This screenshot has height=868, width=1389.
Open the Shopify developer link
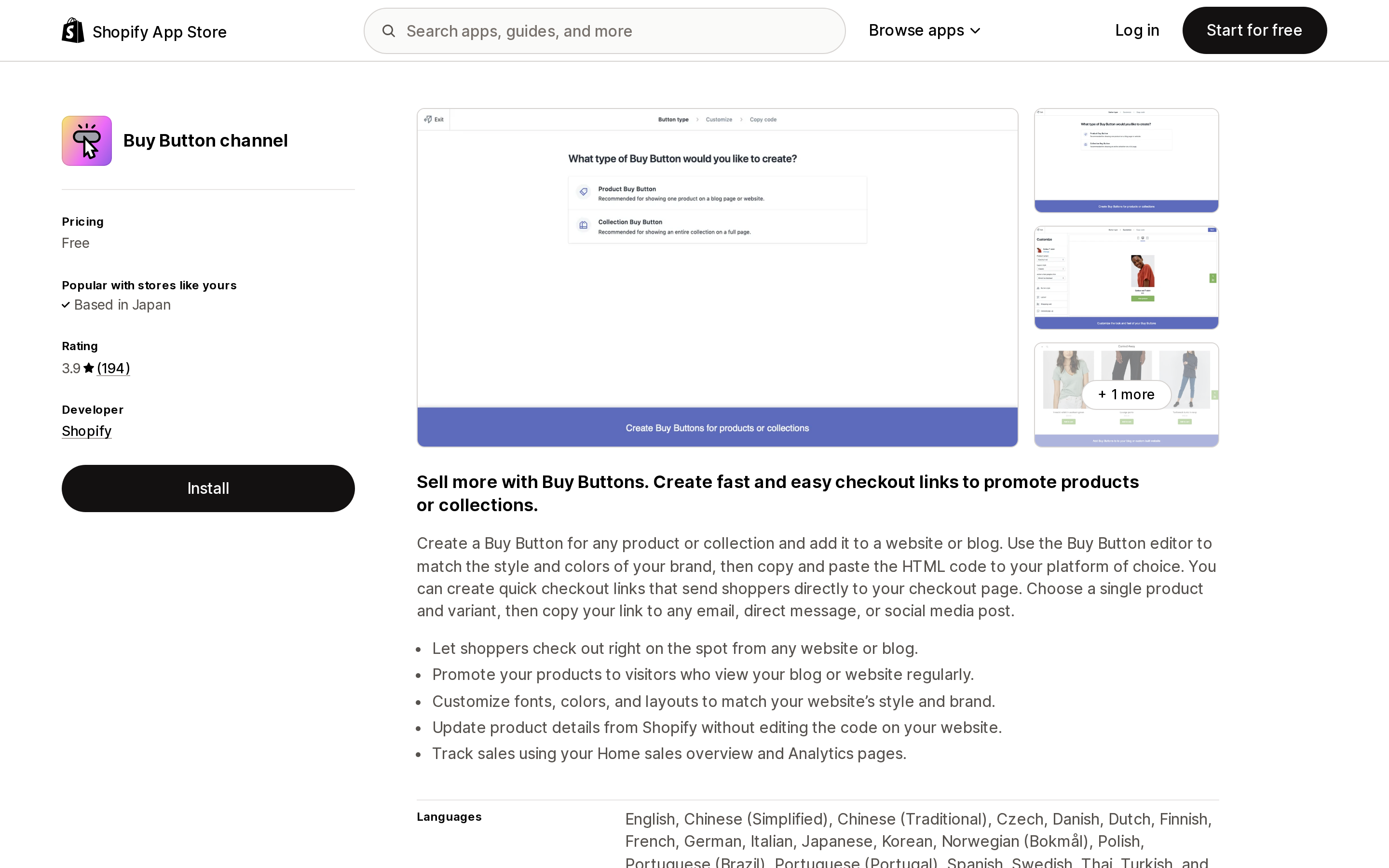tap(87, 431)
